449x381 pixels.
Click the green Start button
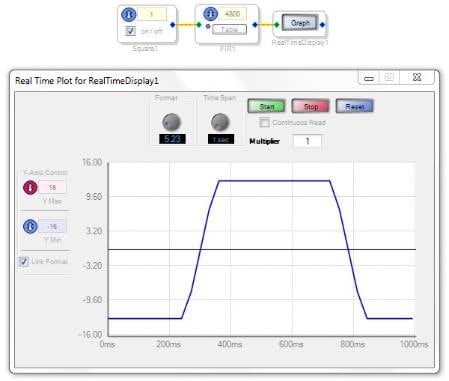[266, 106]
